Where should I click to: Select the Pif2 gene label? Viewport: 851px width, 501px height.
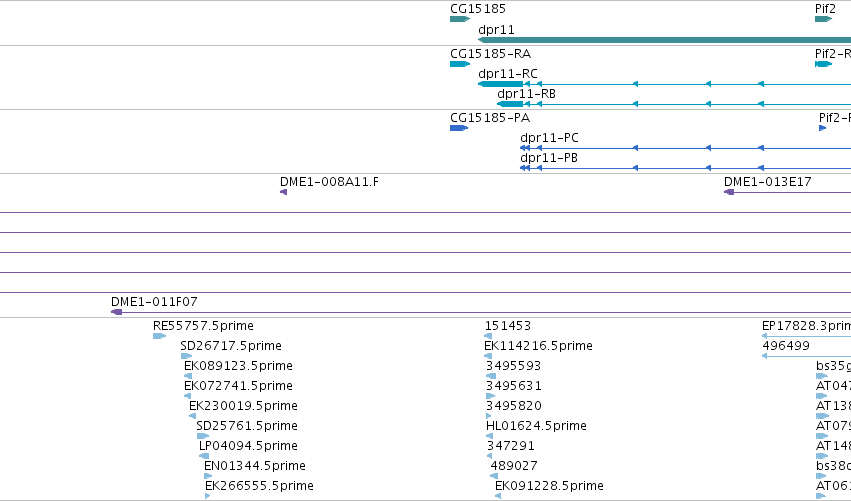[825, 9]
